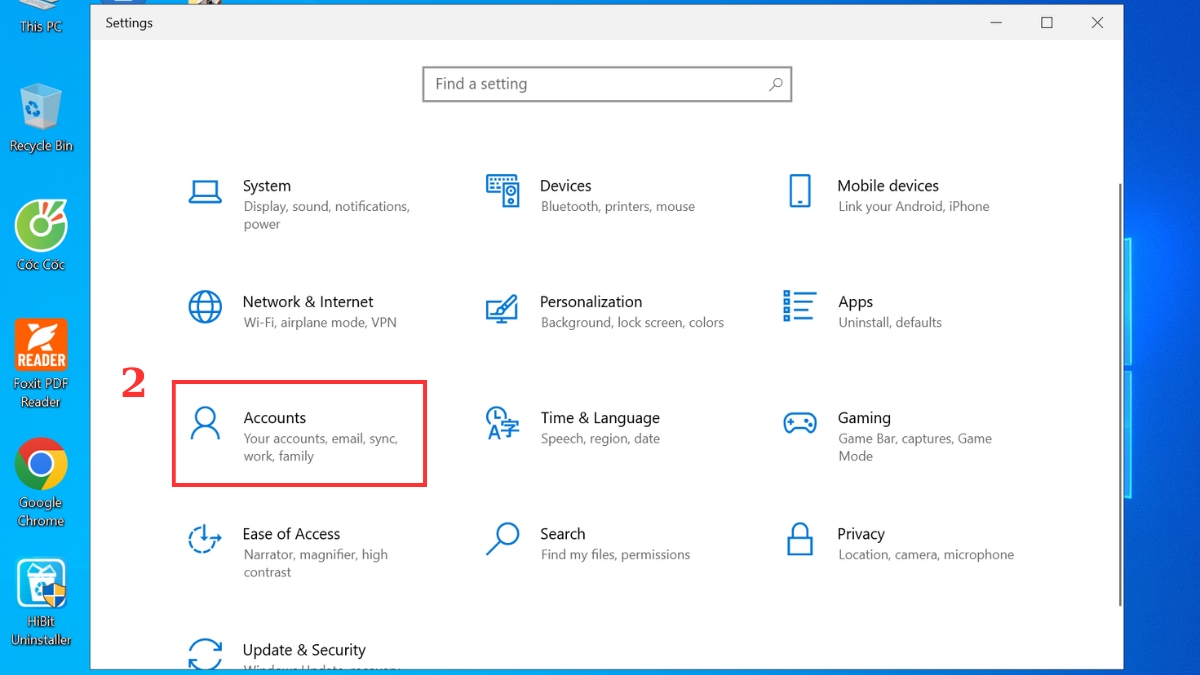
Task: Maximize the Settings window
Action: click(1047, 23)
